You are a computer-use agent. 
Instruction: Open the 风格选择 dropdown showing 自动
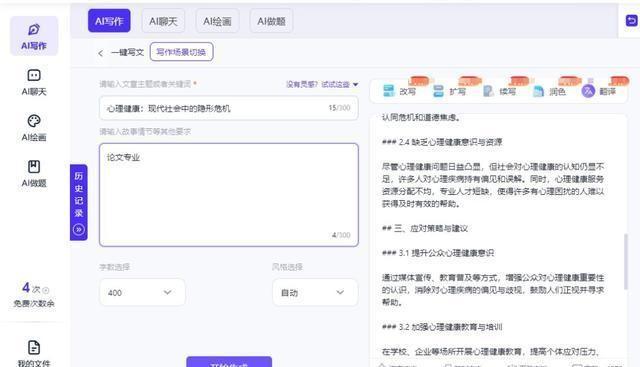(315, 292)
